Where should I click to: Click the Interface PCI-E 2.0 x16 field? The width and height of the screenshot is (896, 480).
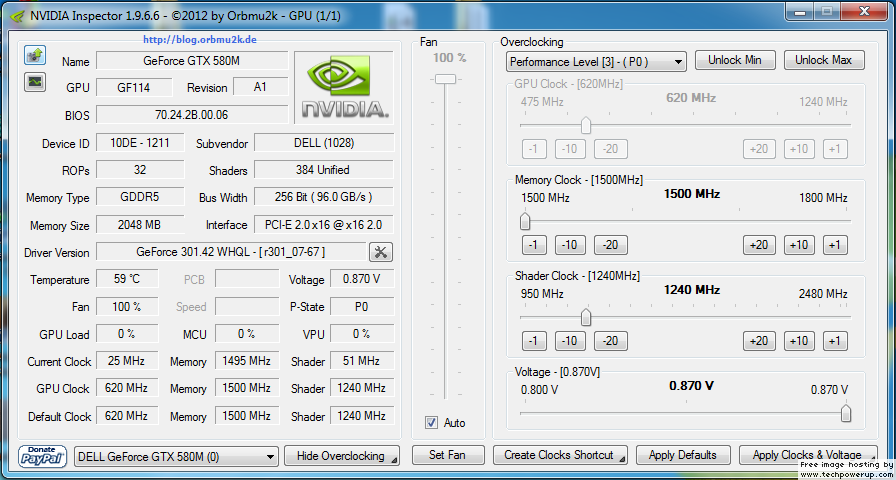point(324,224)
